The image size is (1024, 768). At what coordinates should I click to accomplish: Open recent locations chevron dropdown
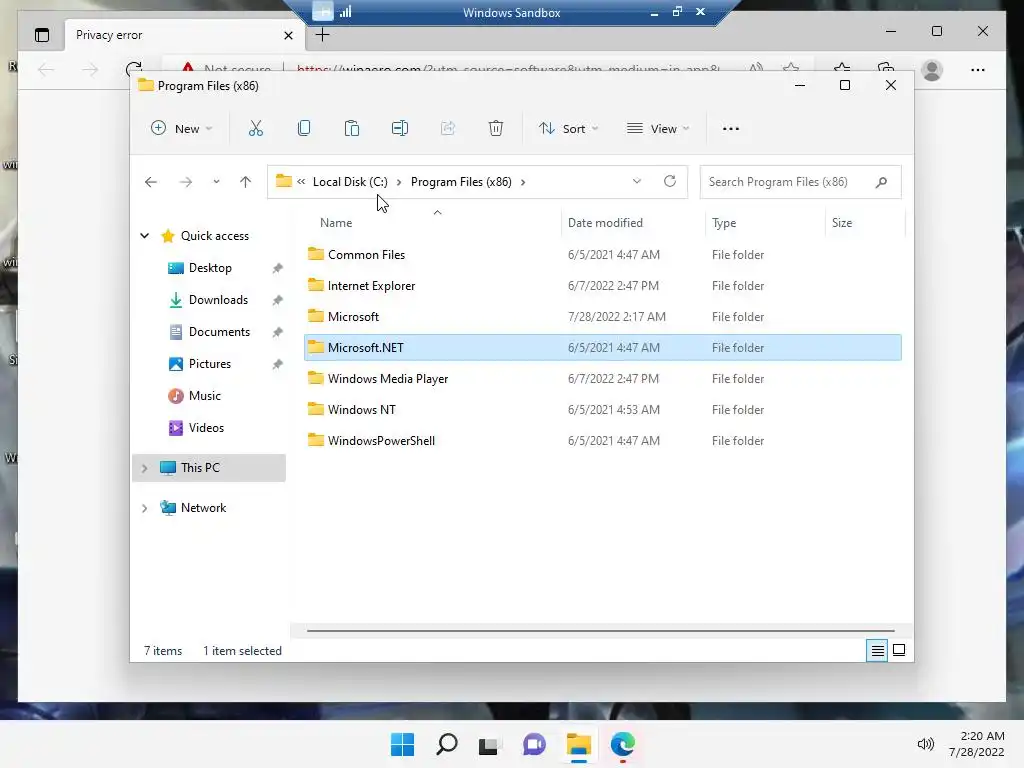216,182
